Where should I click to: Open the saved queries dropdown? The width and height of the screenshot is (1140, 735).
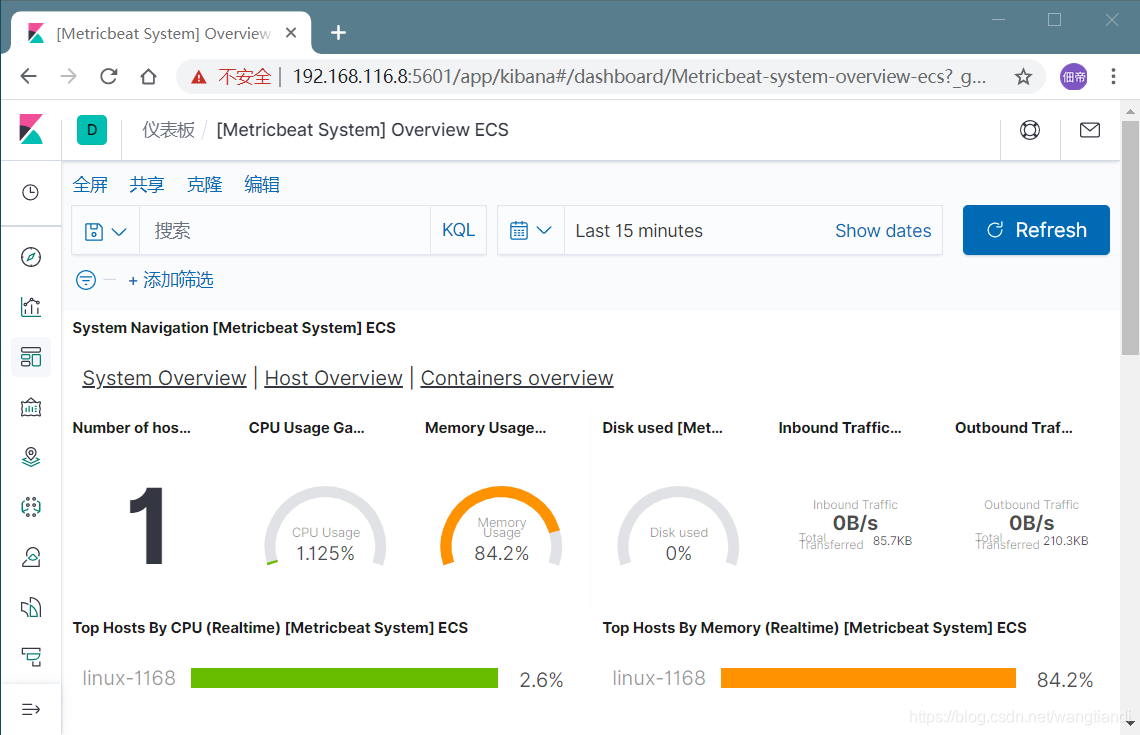105,231
